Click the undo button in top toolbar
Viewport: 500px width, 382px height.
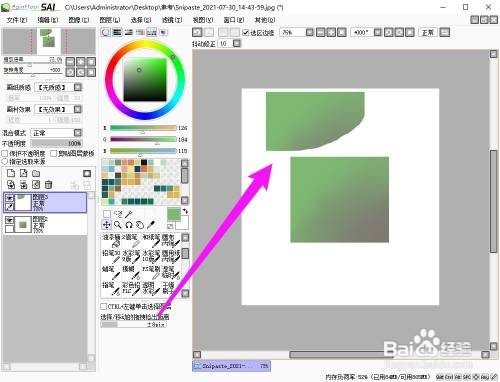(197, 32)
